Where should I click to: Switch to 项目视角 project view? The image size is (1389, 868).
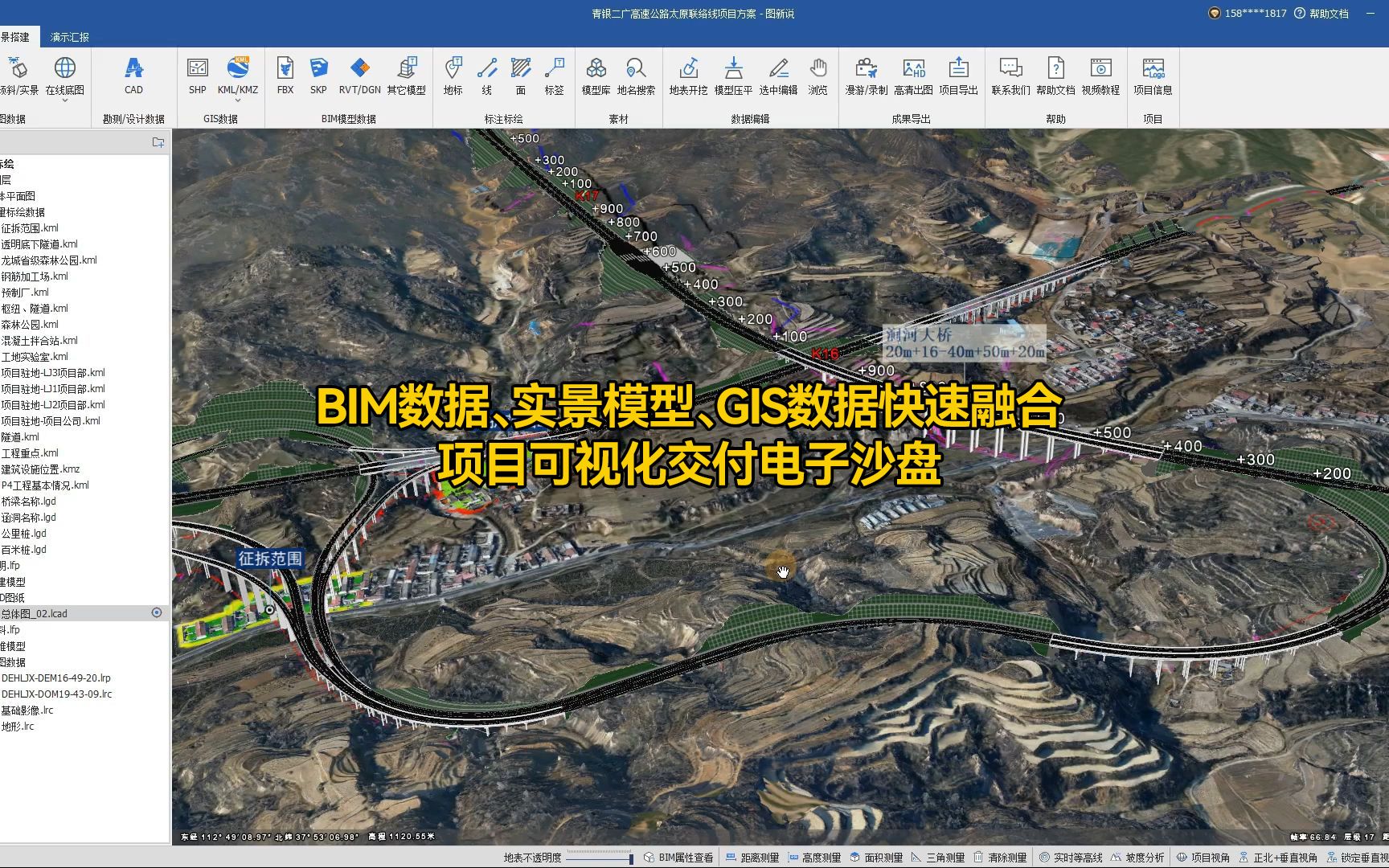[1203, 858]
